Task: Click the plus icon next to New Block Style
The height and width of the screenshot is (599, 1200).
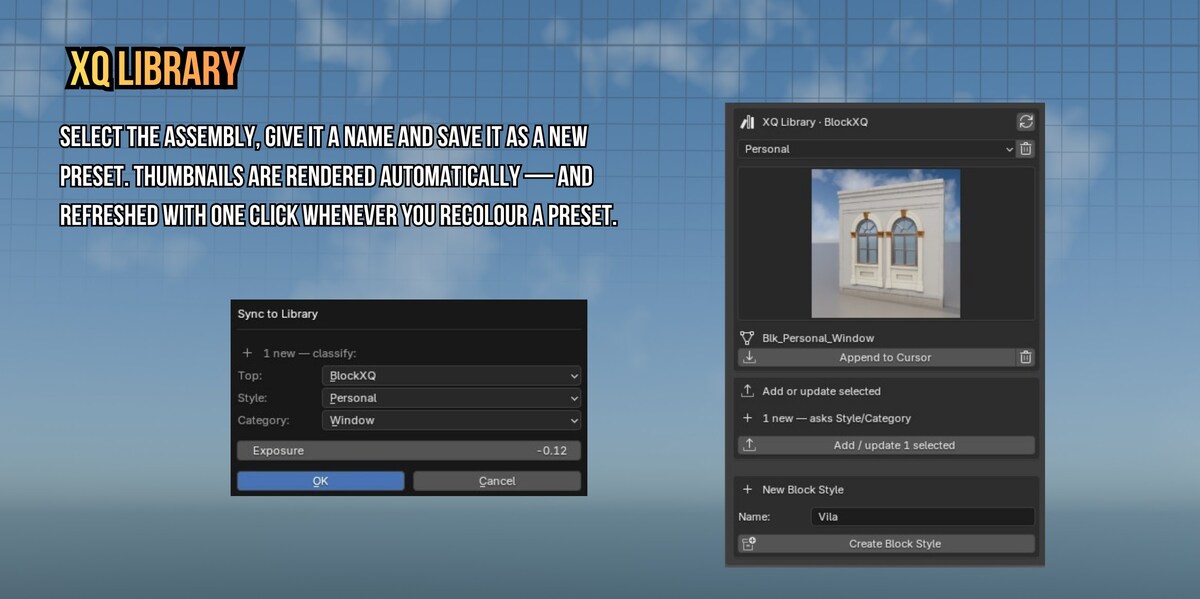Action: click(747, 490)
